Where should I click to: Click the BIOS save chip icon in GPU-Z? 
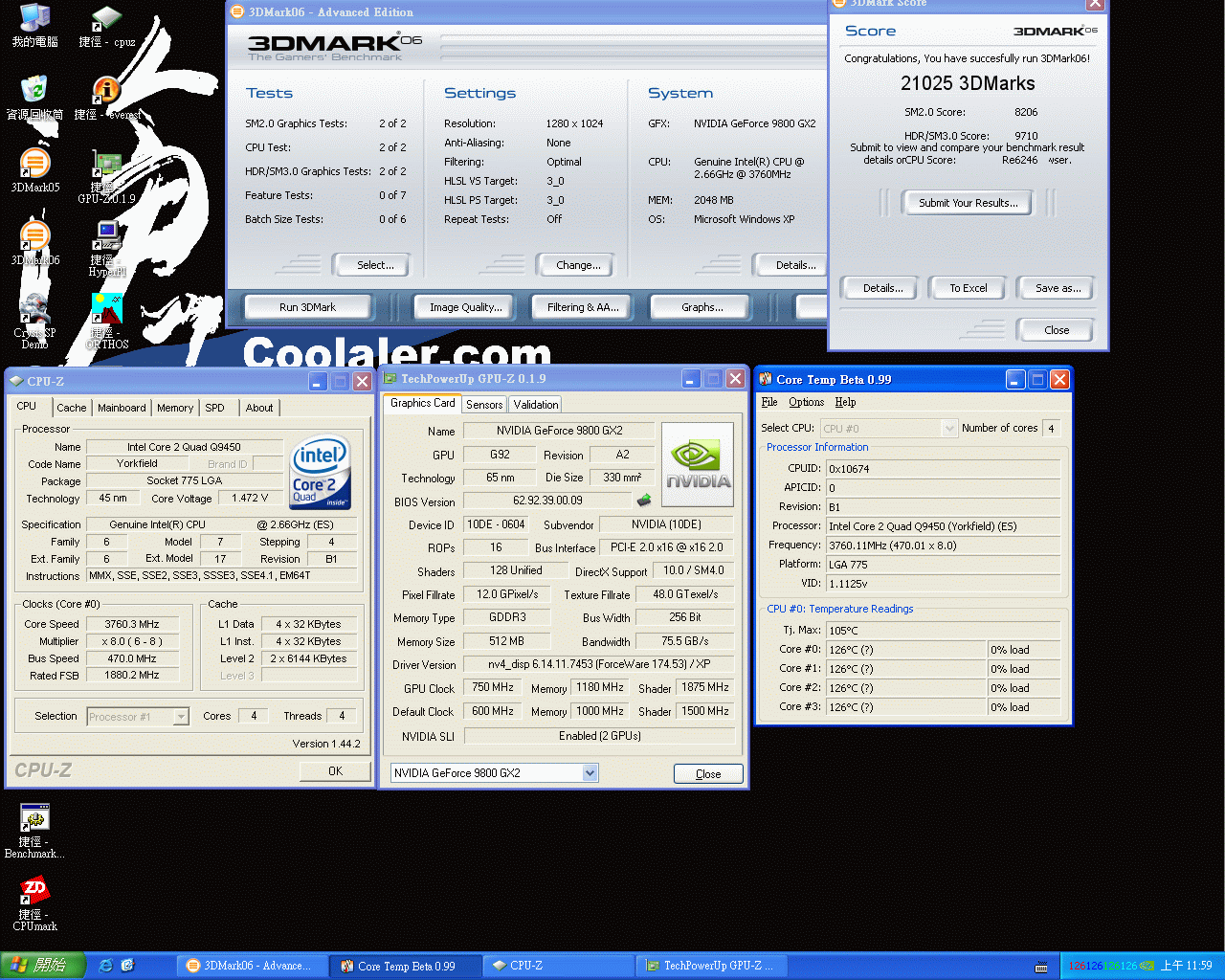[644, 501]
